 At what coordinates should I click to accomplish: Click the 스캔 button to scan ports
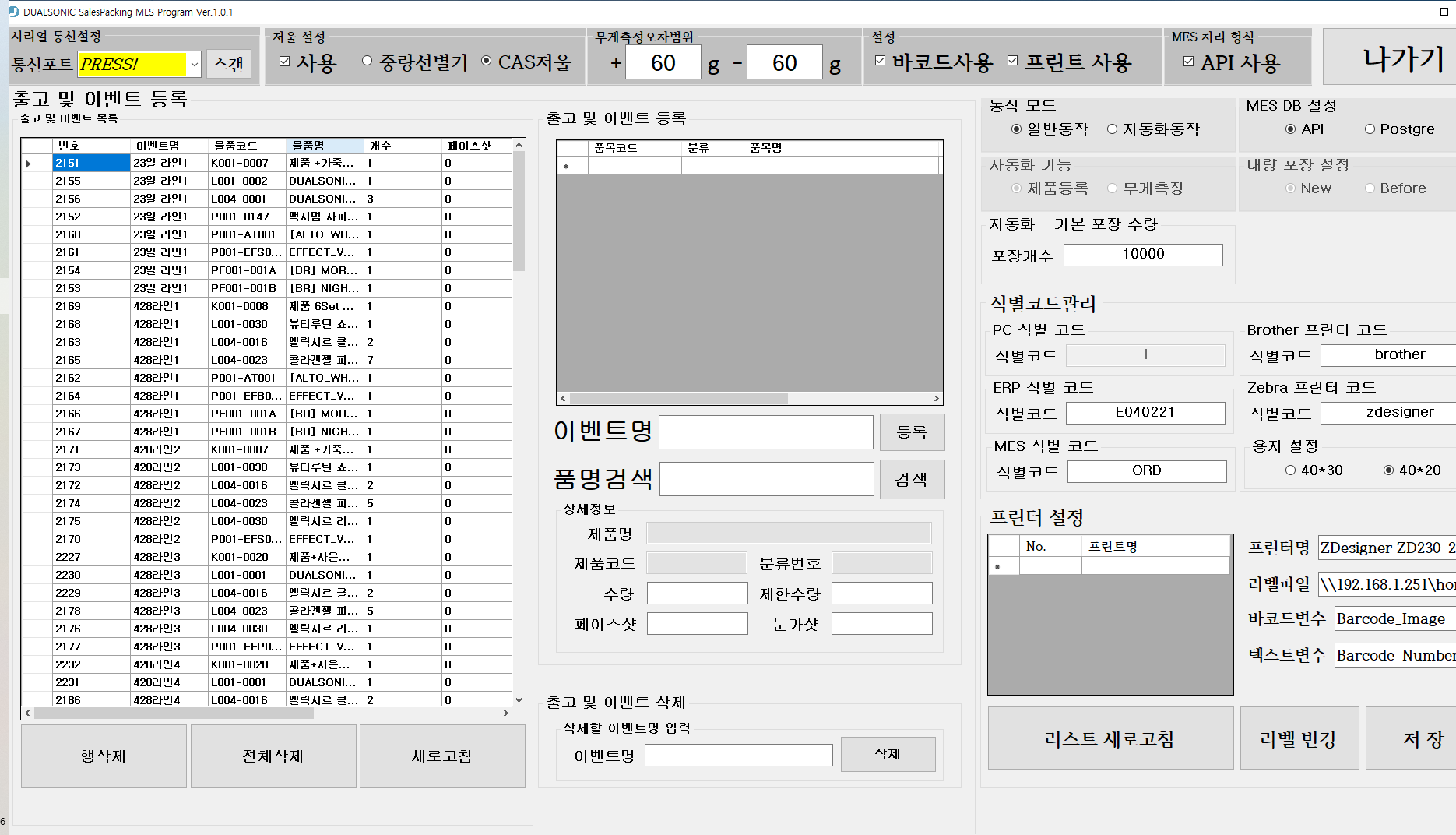pyautogui.click(x=229, y=64)
